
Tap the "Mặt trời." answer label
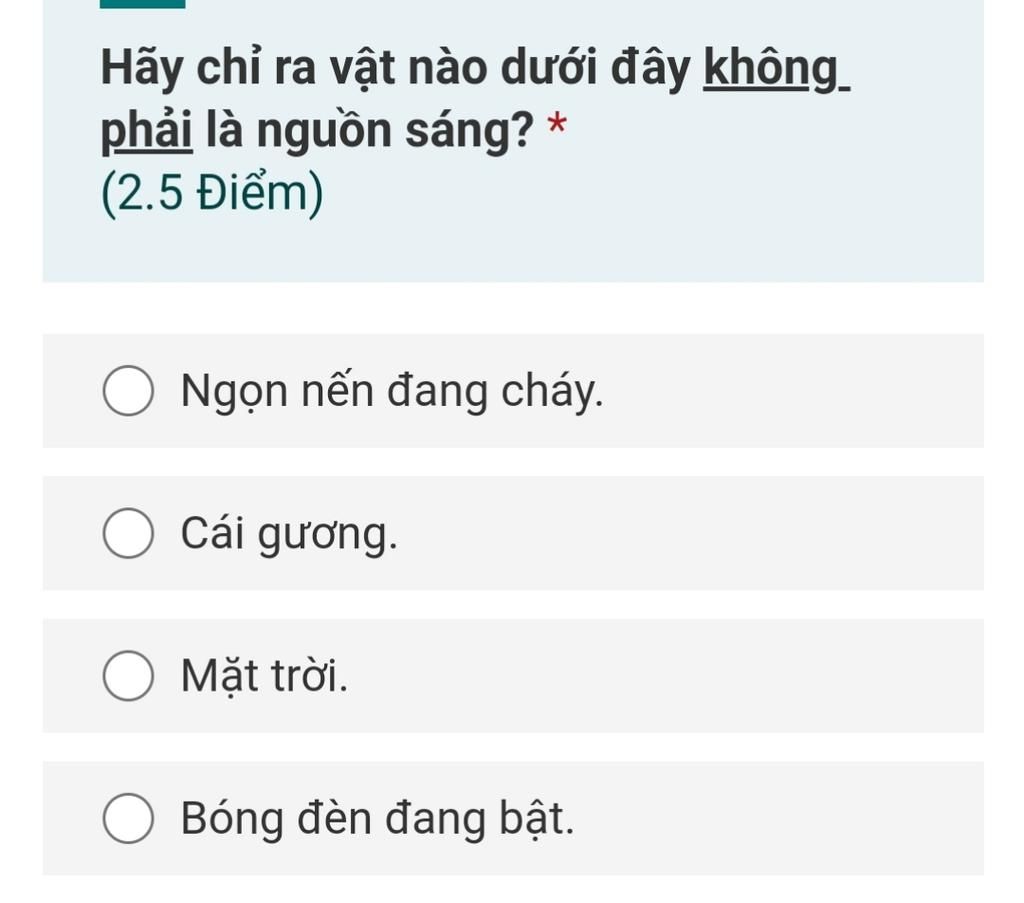tap(265, 676)
